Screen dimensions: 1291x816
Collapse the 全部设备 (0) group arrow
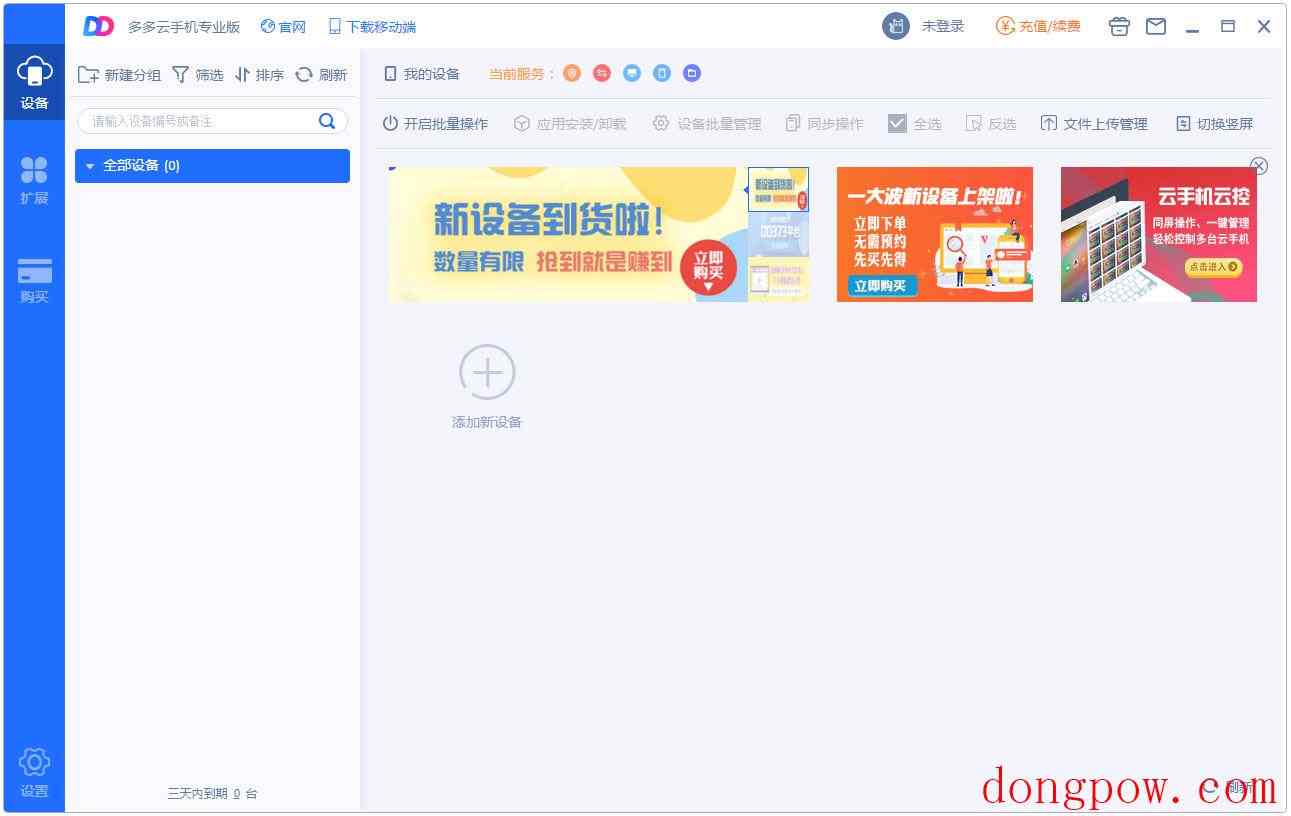90,166
